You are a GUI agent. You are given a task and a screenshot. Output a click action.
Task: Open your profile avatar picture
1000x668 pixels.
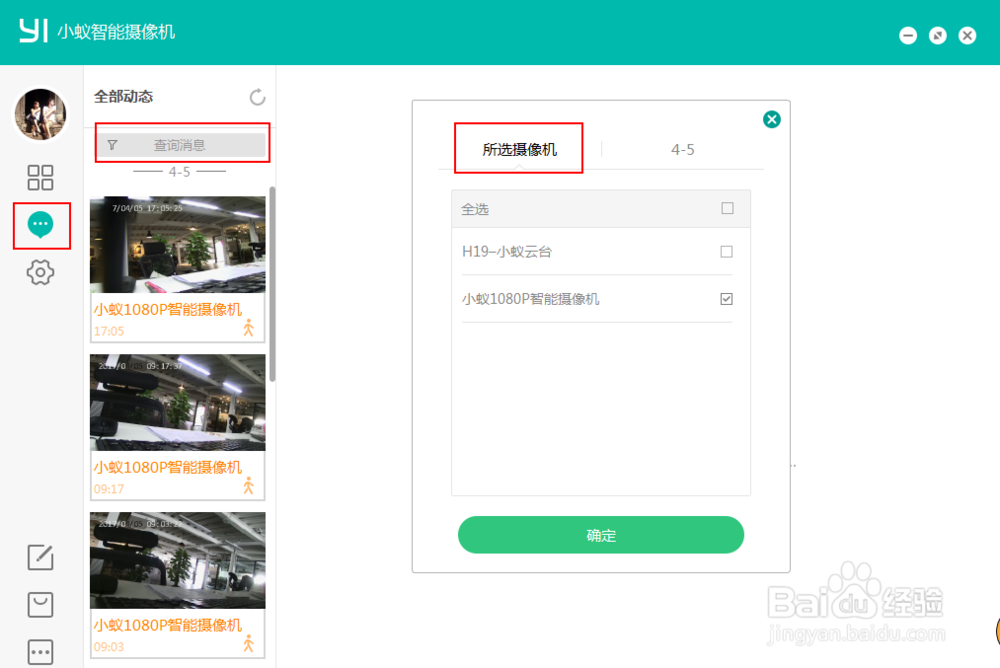[x=40, y=114]
